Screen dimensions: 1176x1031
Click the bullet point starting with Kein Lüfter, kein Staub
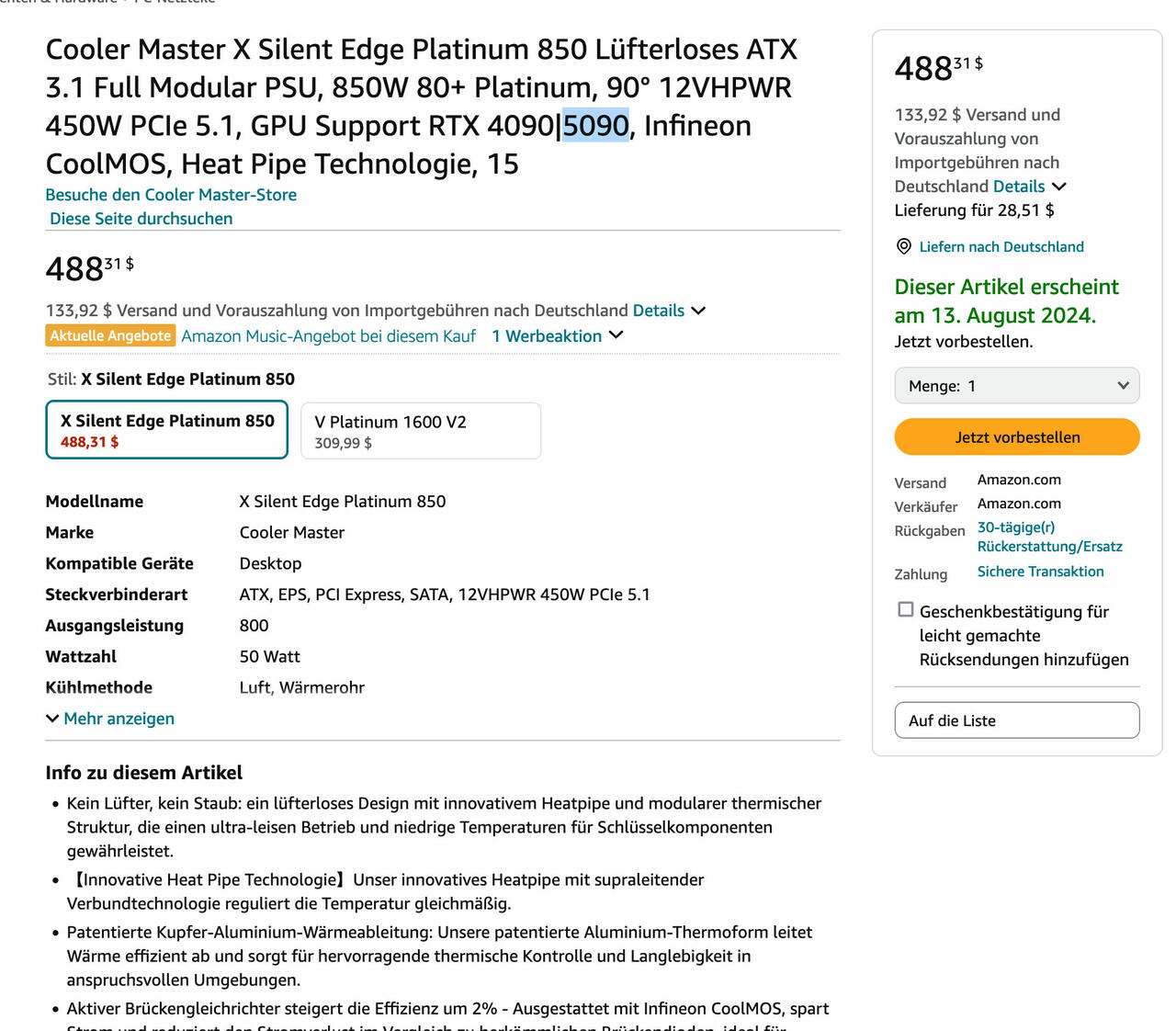tap(444, 827)
